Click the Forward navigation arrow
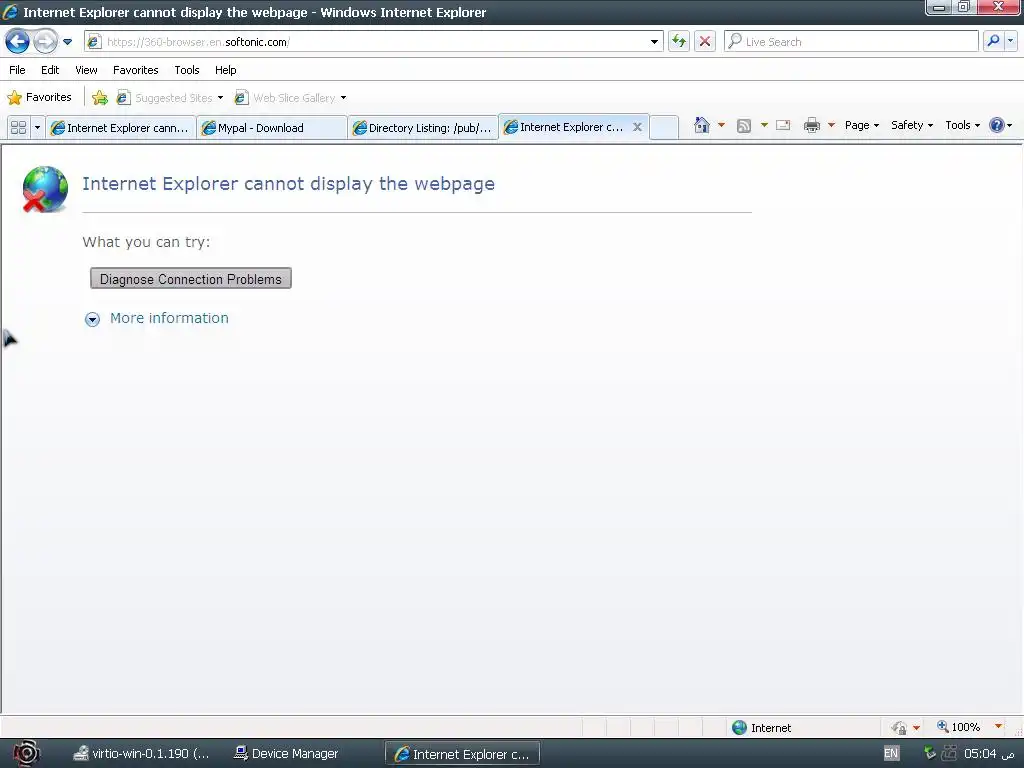 click(45, 42)
